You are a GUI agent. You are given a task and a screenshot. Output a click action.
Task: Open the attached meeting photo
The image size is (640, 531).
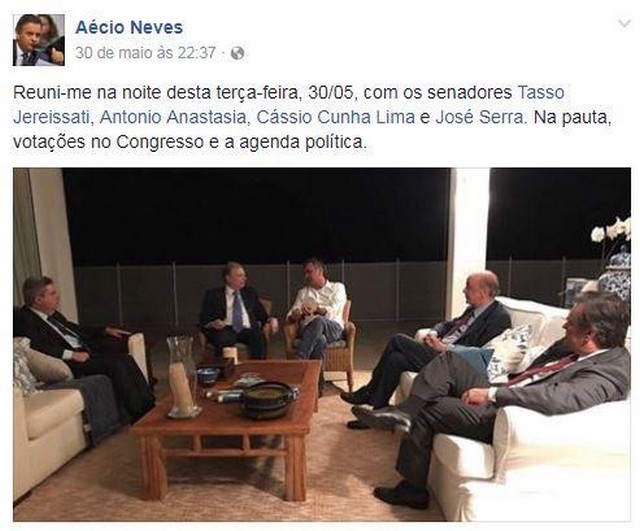coord(322,344)
